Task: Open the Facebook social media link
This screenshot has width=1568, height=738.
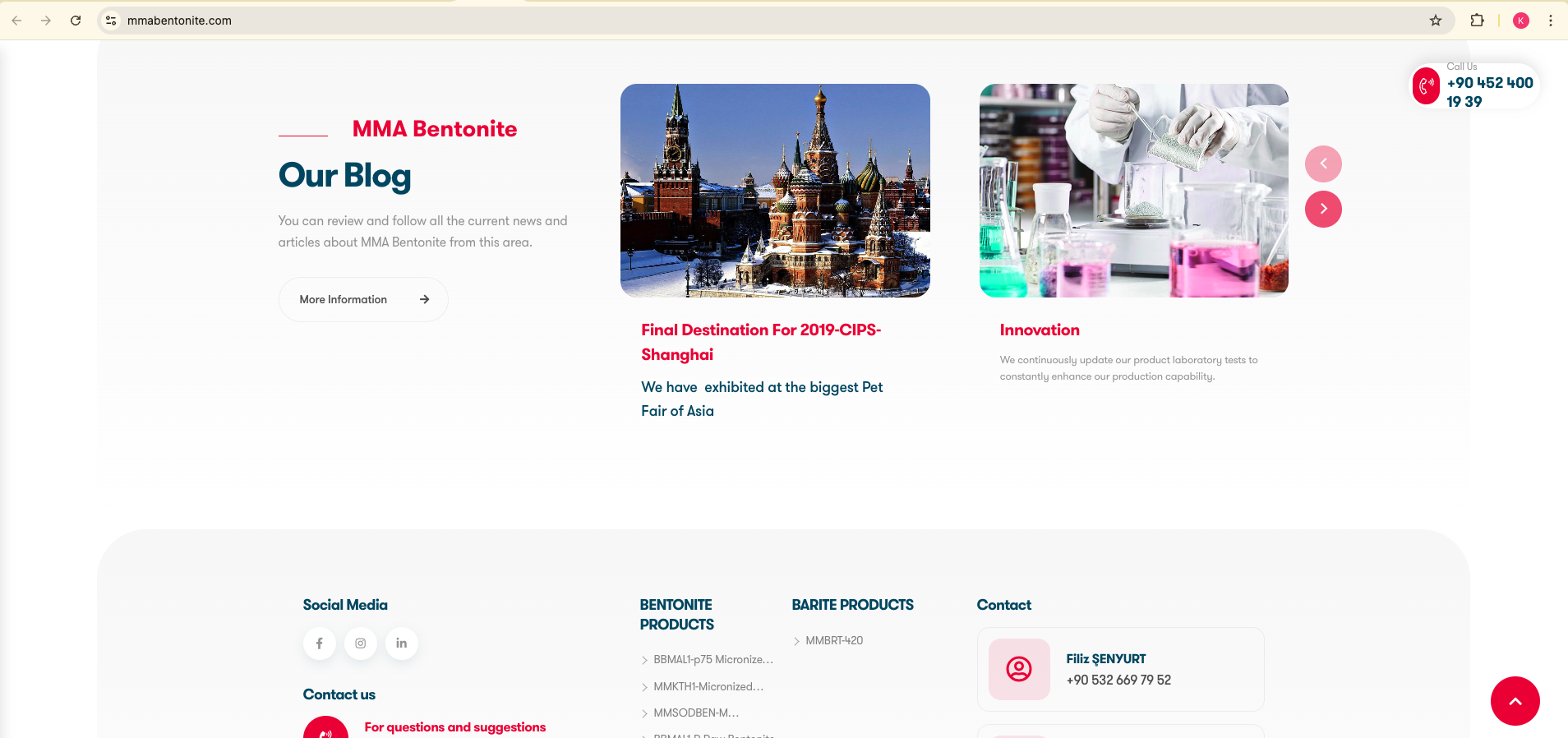Action: [320, 643]
